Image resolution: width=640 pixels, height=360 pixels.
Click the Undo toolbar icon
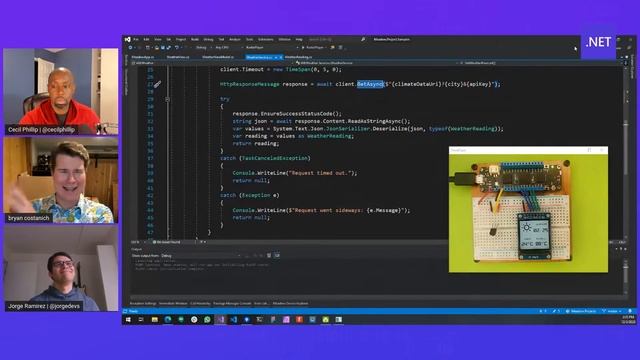click(177, 48)
